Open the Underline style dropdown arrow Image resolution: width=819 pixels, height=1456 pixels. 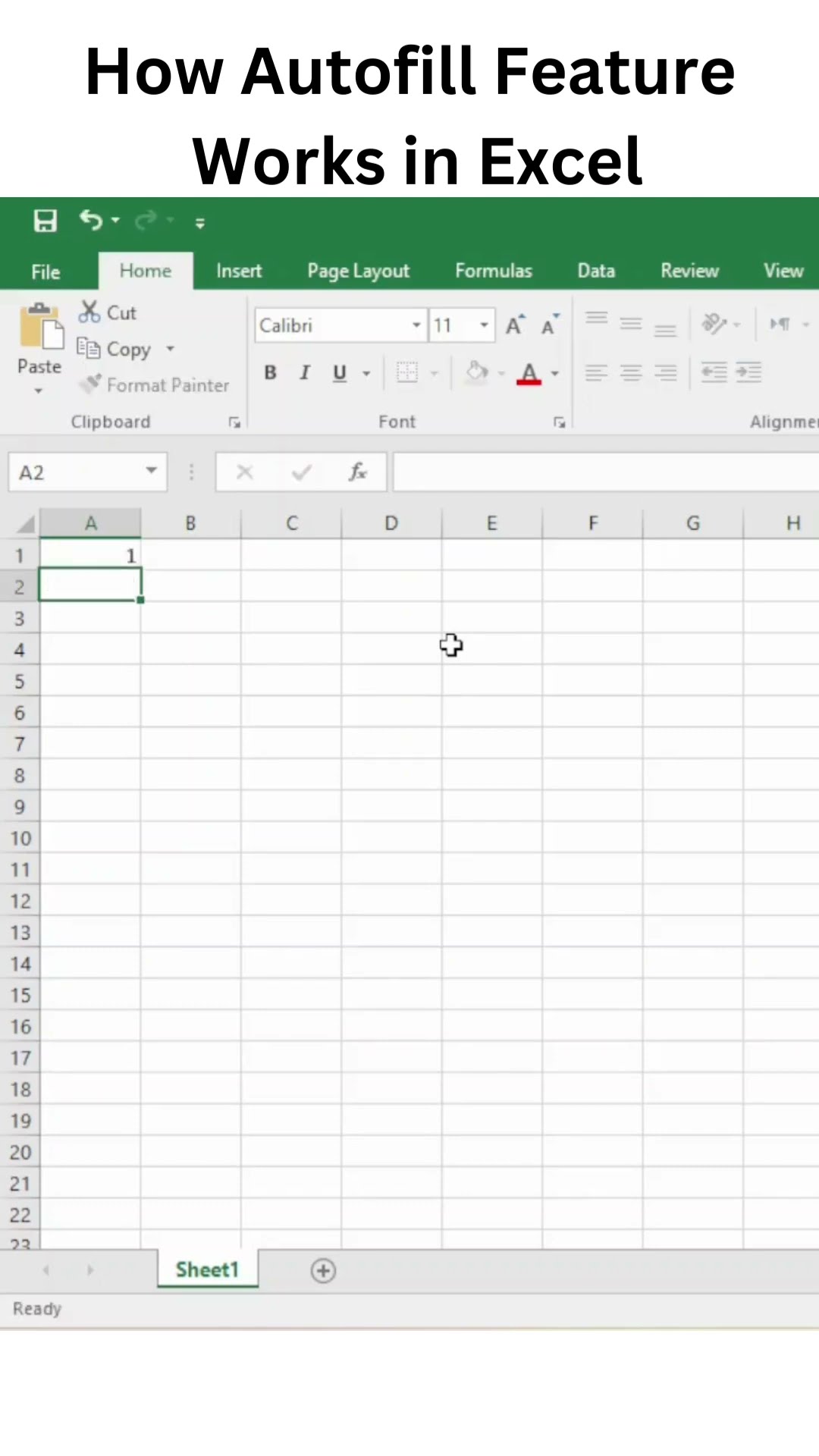[366, 373]
